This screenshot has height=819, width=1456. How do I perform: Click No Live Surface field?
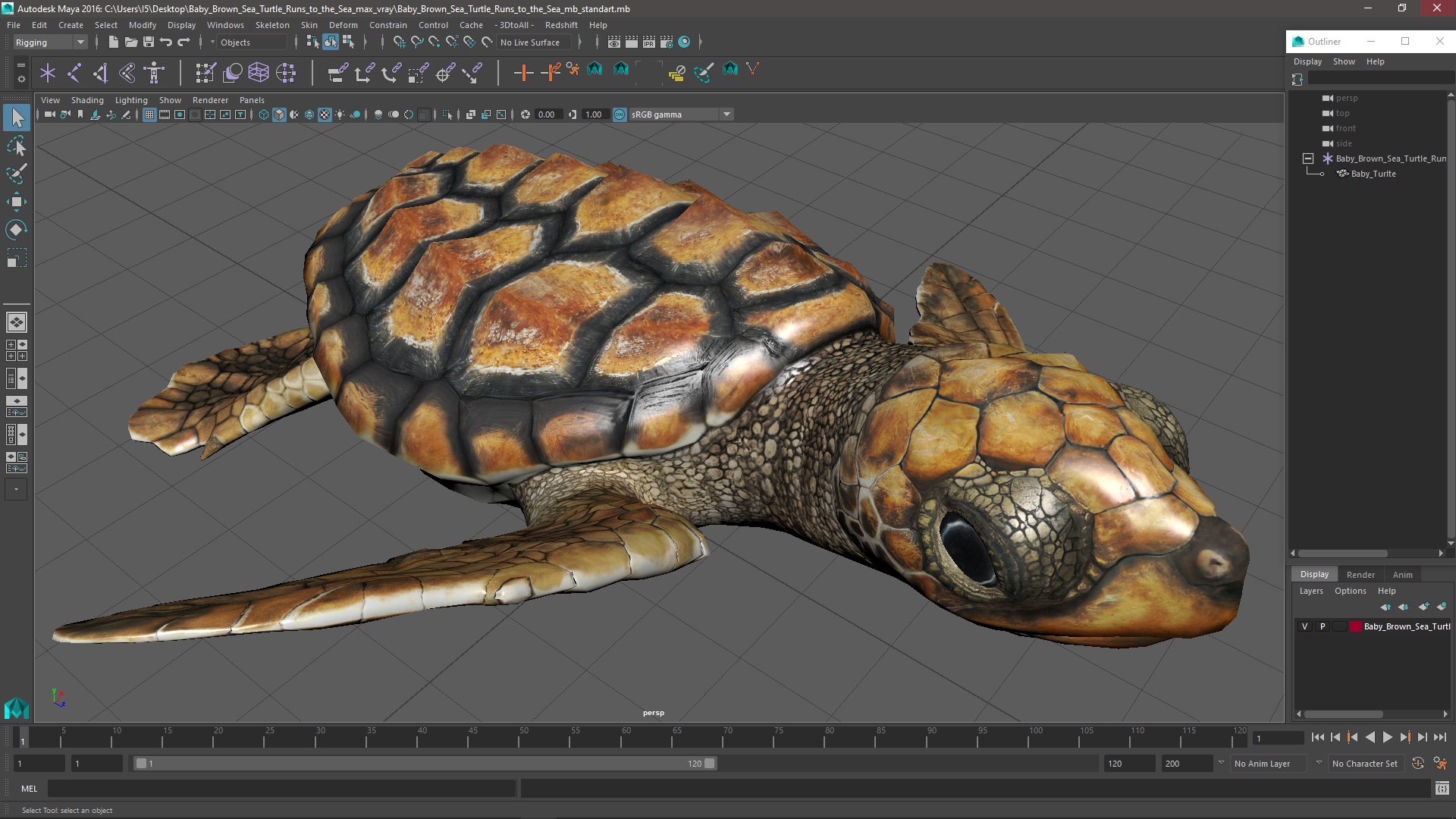[x=534, y=42]
